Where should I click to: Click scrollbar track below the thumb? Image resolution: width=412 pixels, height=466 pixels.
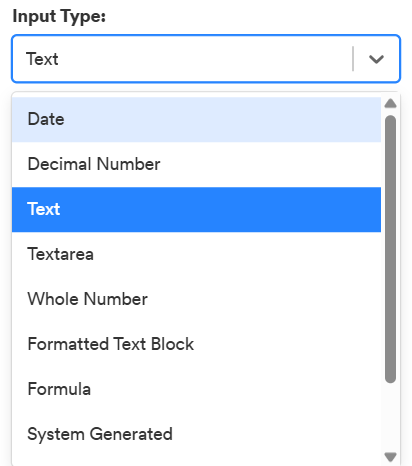point(390,417)
